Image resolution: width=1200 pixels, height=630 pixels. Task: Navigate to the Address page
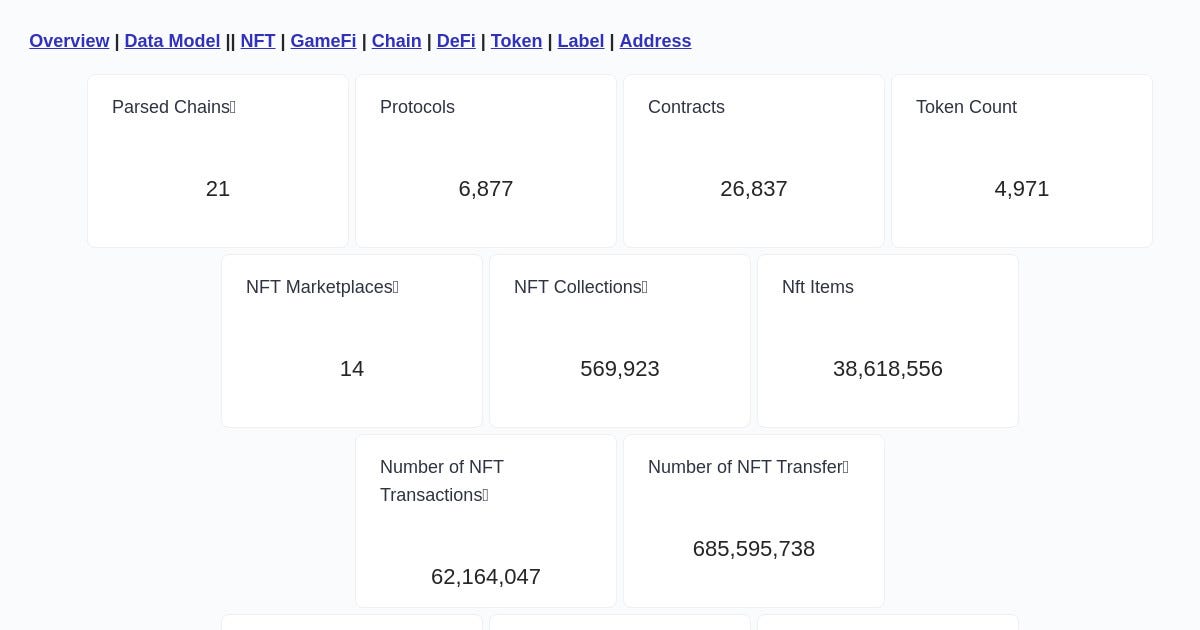point(655,41)
